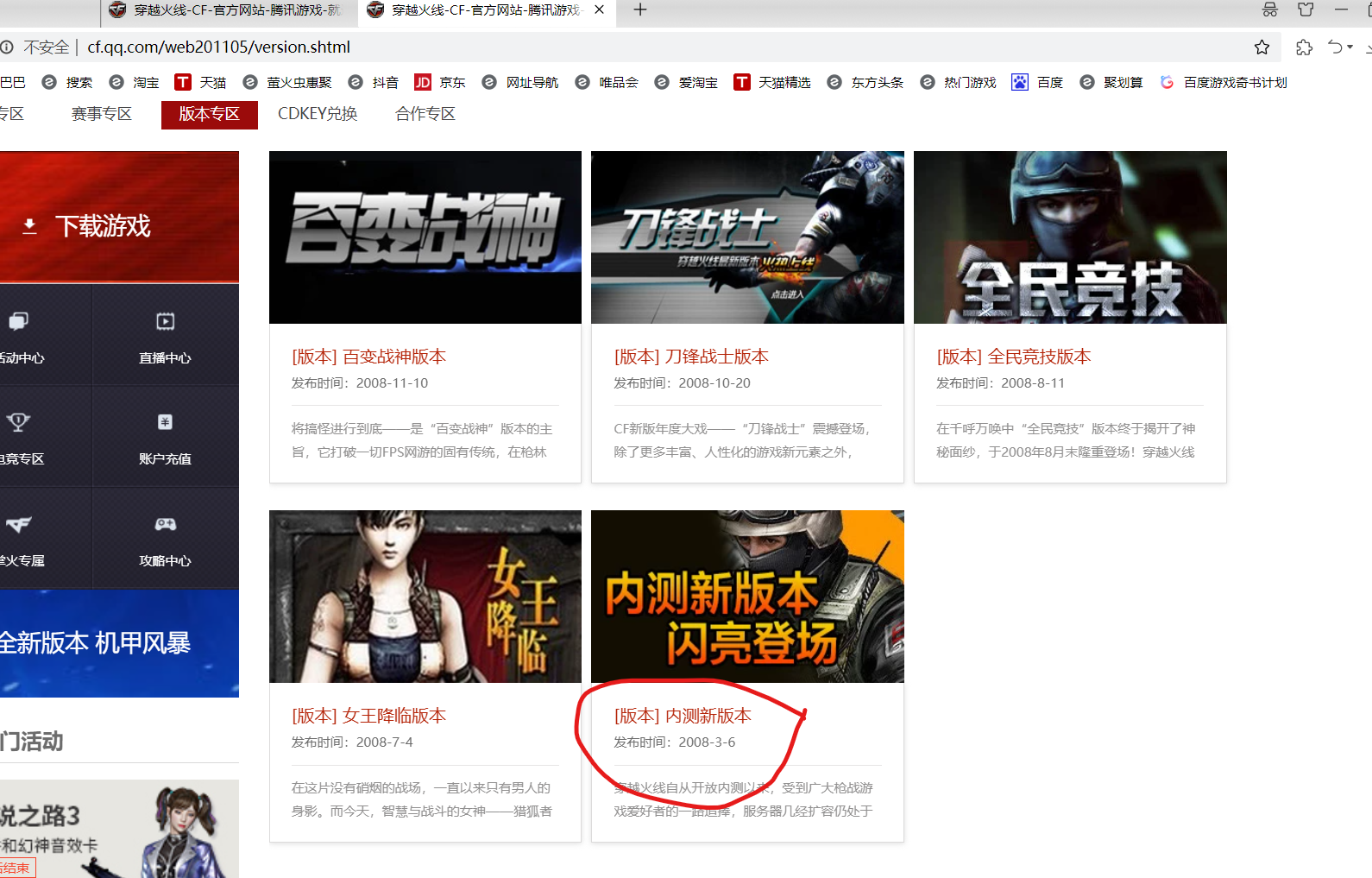Screen dimensions: 1372x878
Task: Open the [版本] 刀锋战士版本 link
Action: [691, 357]
